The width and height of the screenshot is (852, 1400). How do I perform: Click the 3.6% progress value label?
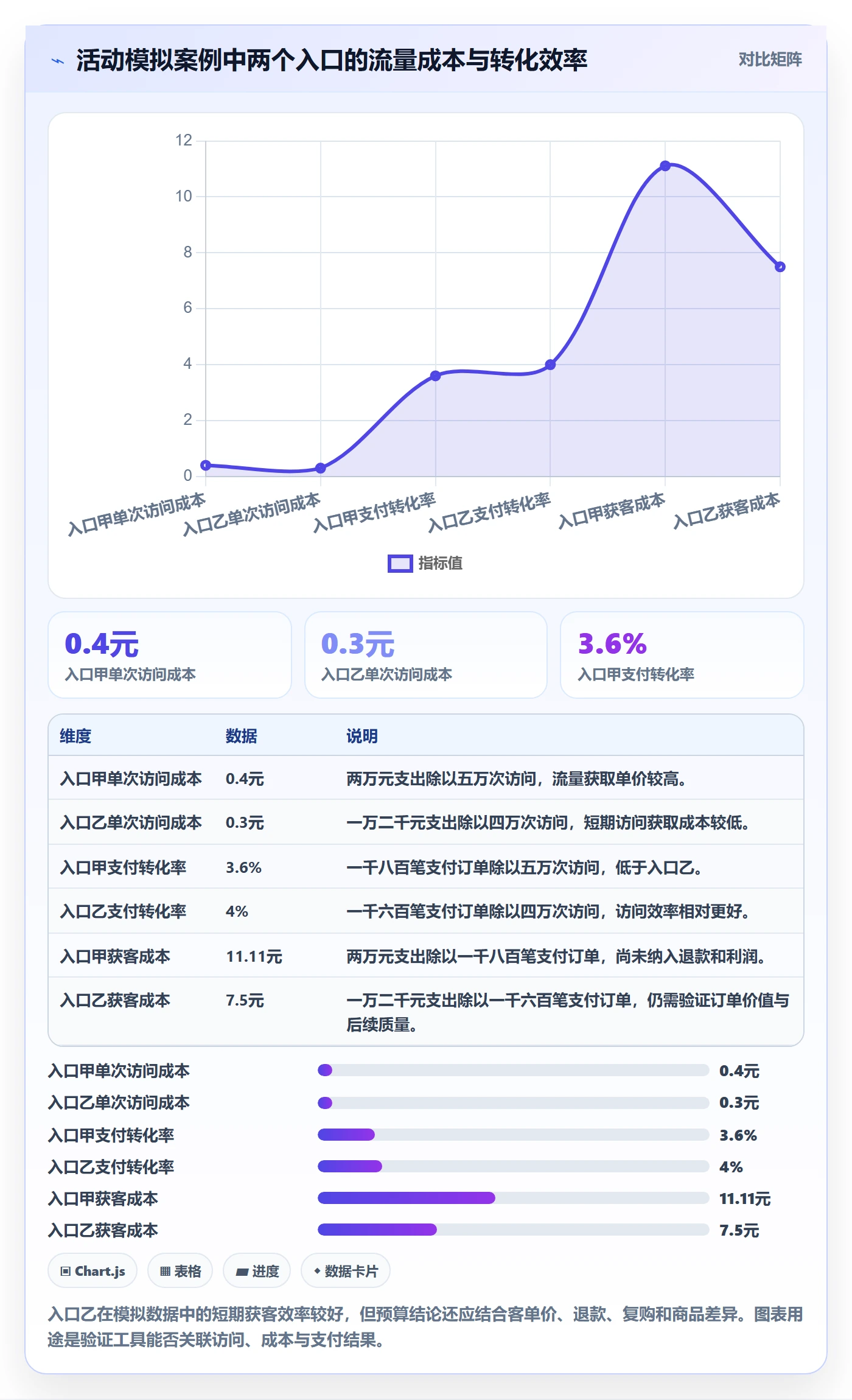[x=738, y=1135]
